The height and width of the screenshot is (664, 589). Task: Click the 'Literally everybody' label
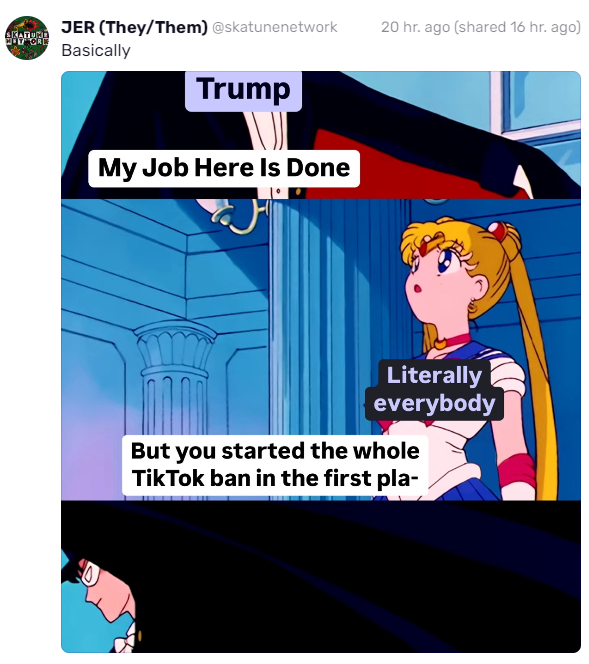(434, 390)
